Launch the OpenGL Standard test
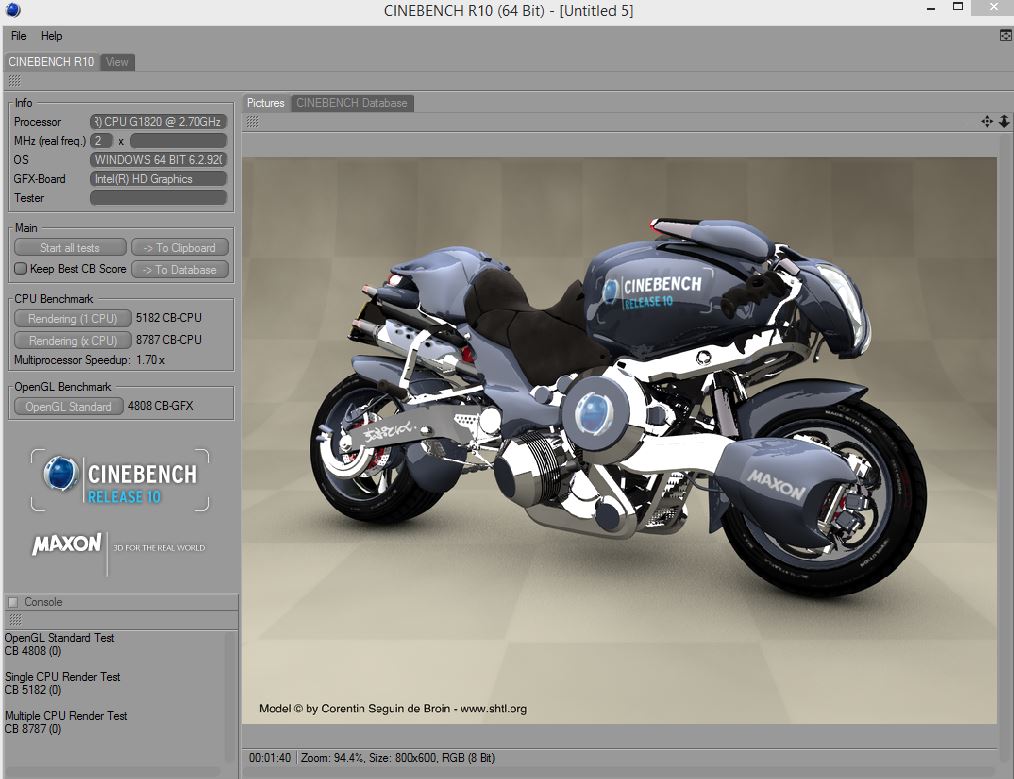The height and width of the screenshot is (779, 1014). coord(67,406)
